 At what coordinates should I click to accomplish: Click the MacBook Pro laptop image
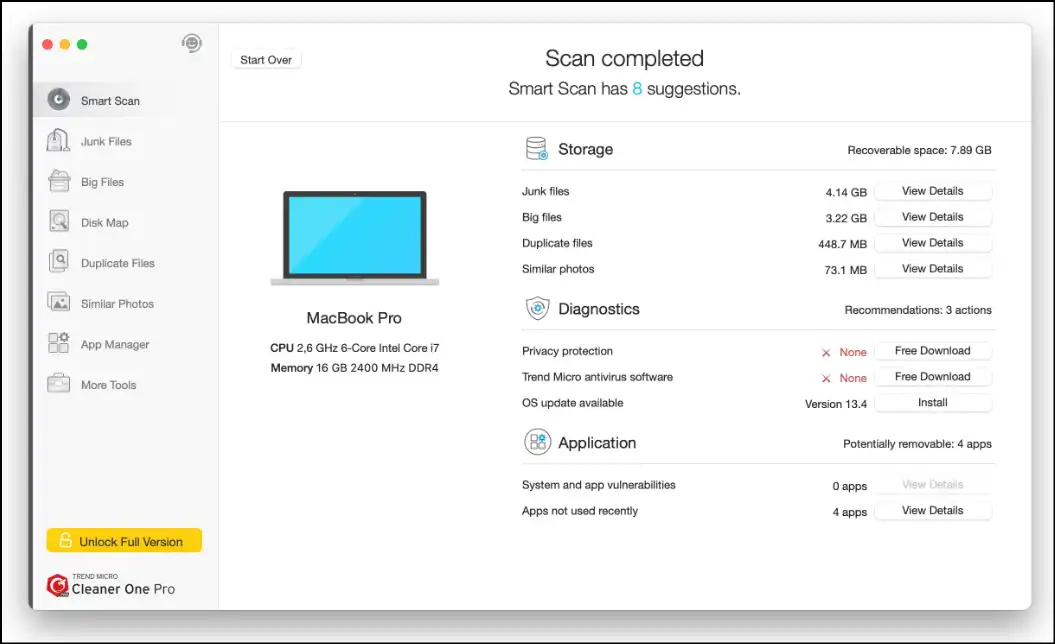point(354,239)
